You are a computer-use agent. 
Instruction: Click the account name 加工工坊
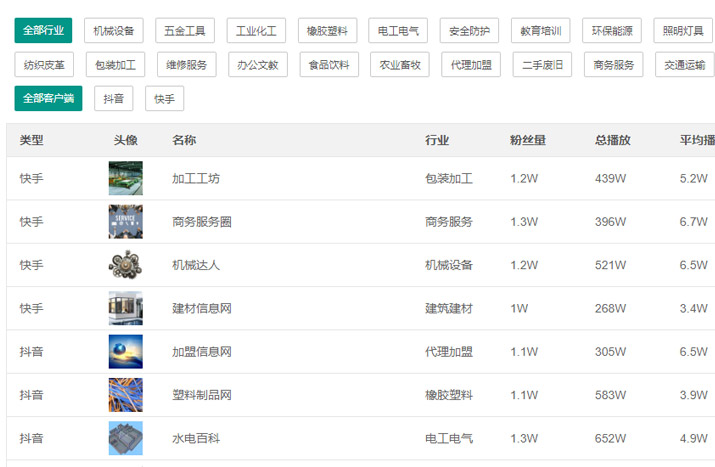[x=196, y=178]
